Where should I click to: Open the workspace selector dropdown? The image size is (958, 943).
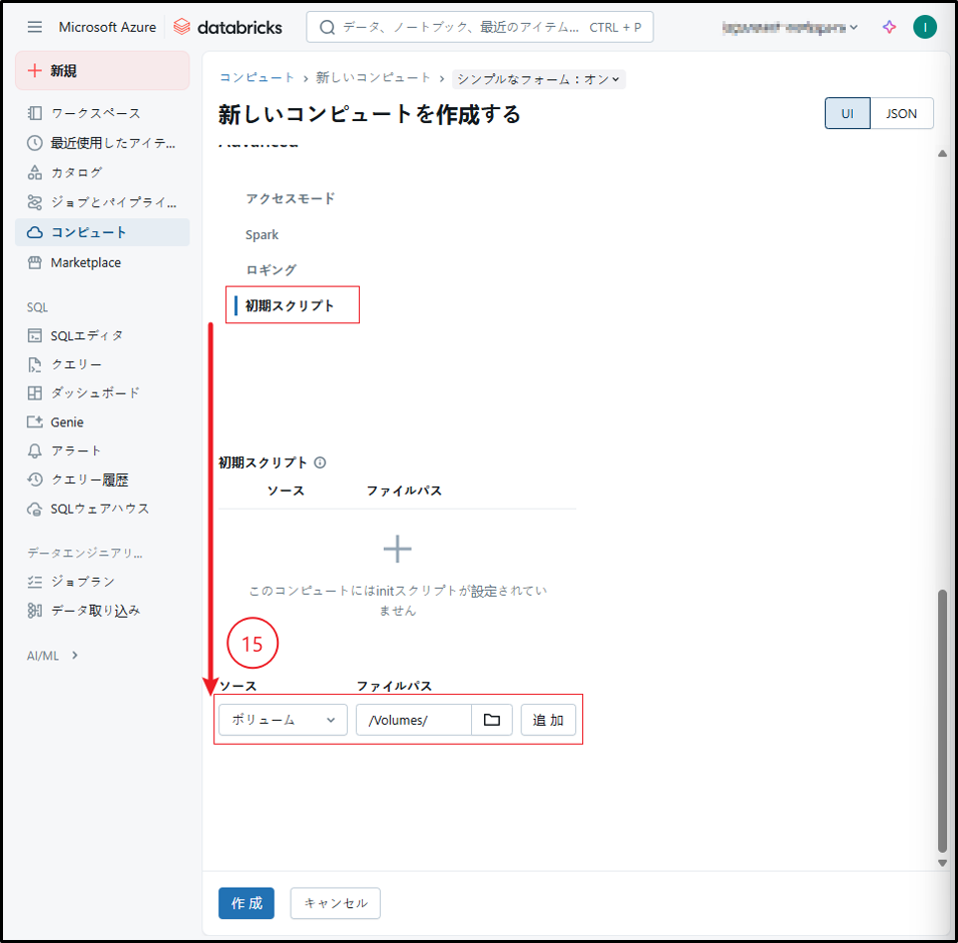click(x=789, y=27)
